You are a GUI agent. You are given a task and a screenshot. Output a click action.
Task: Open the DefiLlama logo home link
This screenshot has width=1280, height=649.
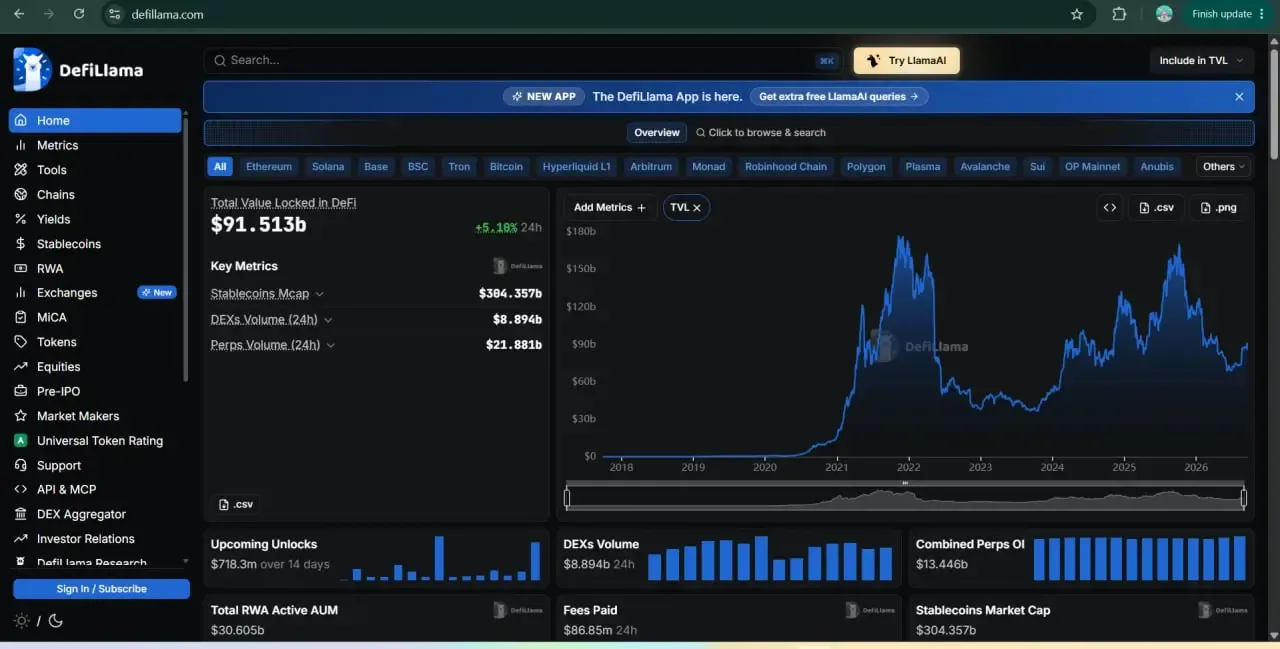click(x=78, y=70)
